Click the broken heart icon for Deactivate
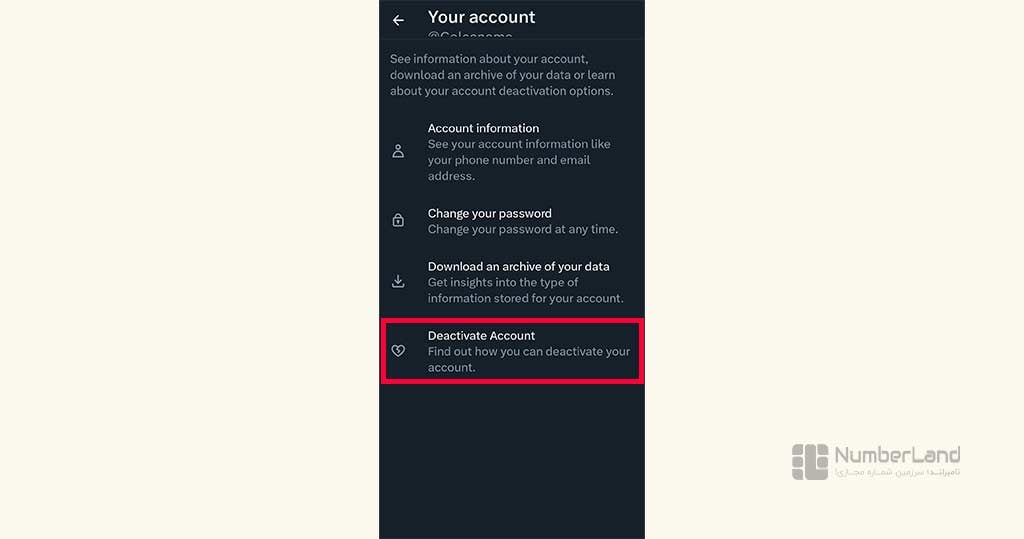 [398, 351]
